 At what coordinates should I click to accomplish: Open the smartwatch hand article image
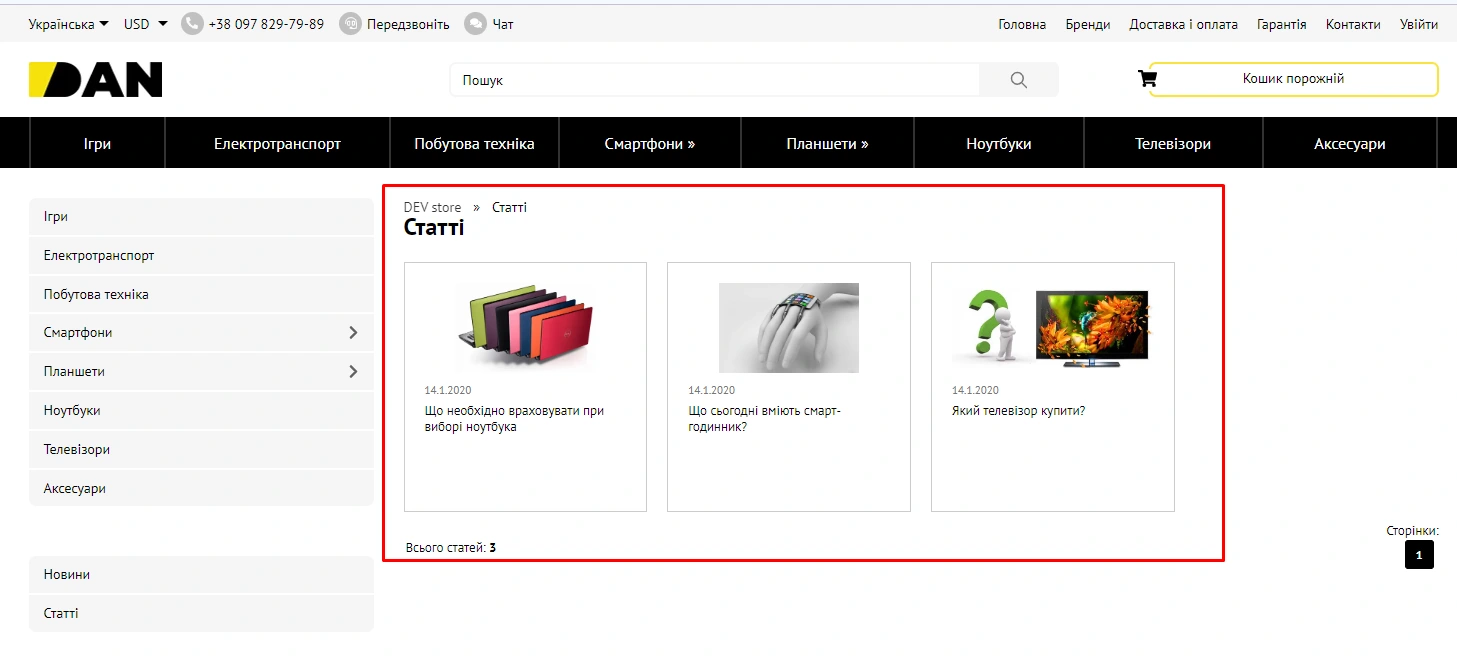click(x=788, y=327)
